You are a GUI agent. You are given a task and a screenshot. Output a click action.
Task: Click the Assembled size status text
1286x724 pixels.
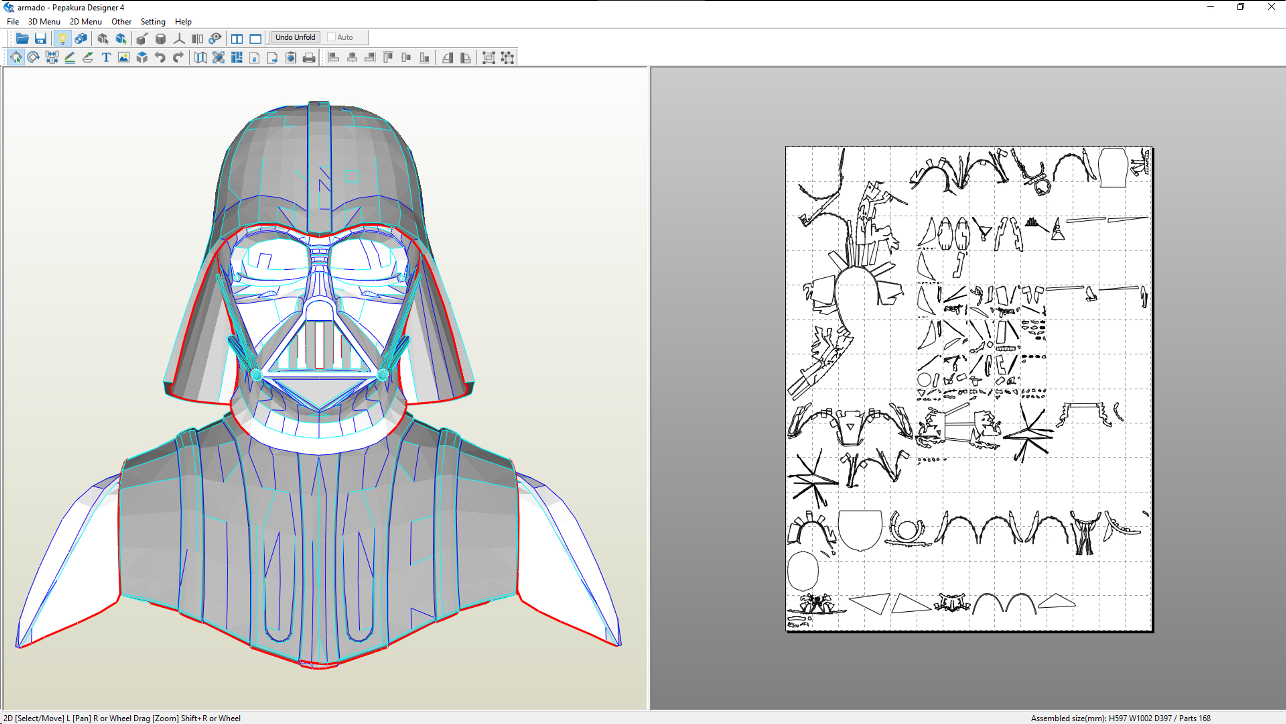[x=1121, y=718]
